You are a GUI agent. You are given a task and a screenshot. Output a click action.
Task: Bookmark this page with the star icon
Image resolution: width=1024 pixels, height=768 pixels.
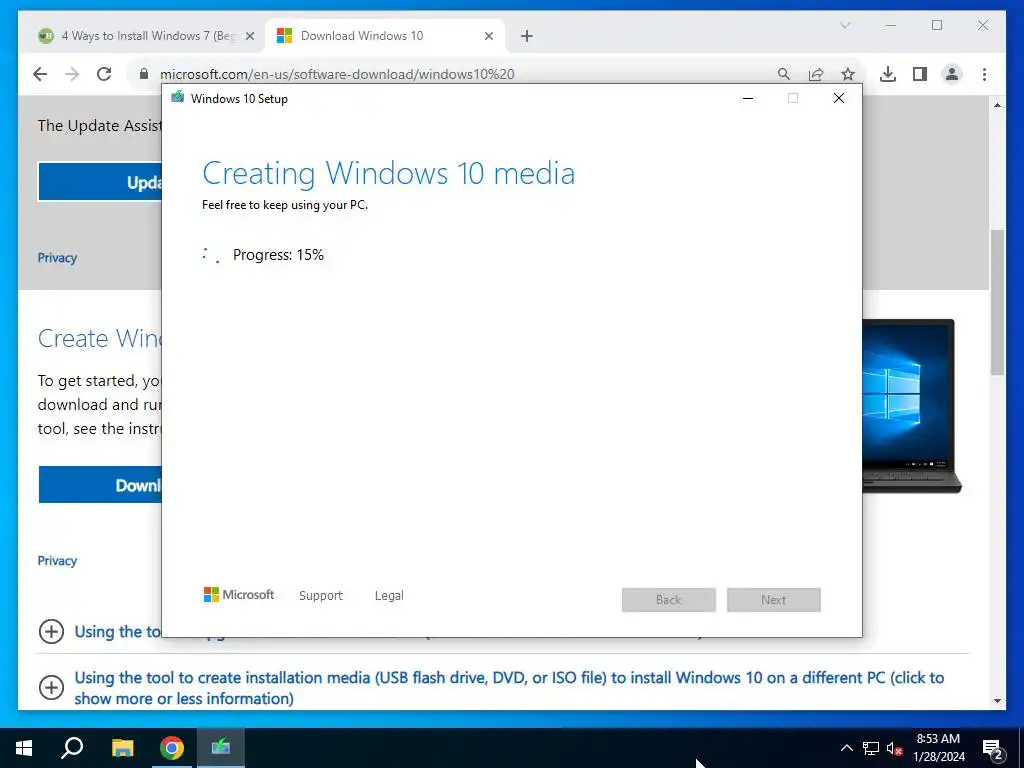coord(848,74)
